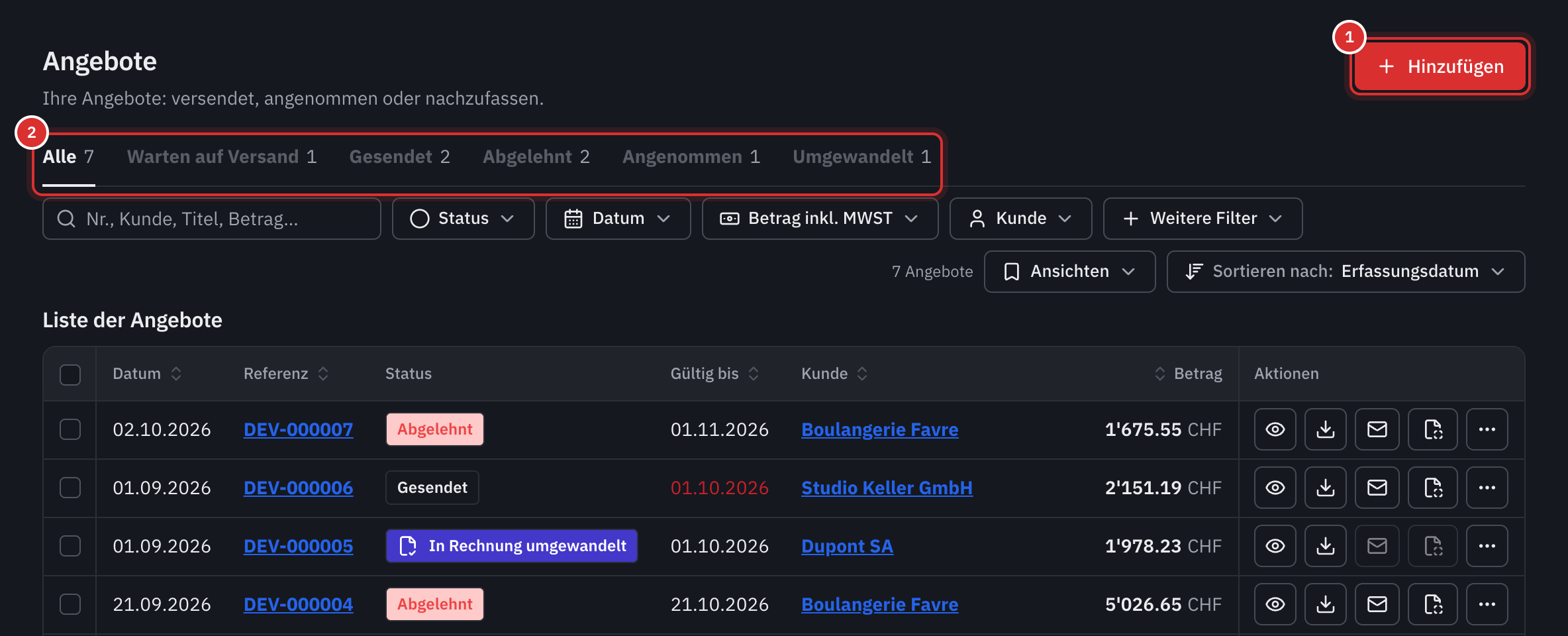Sort table by Kunde column

point(834,374)
